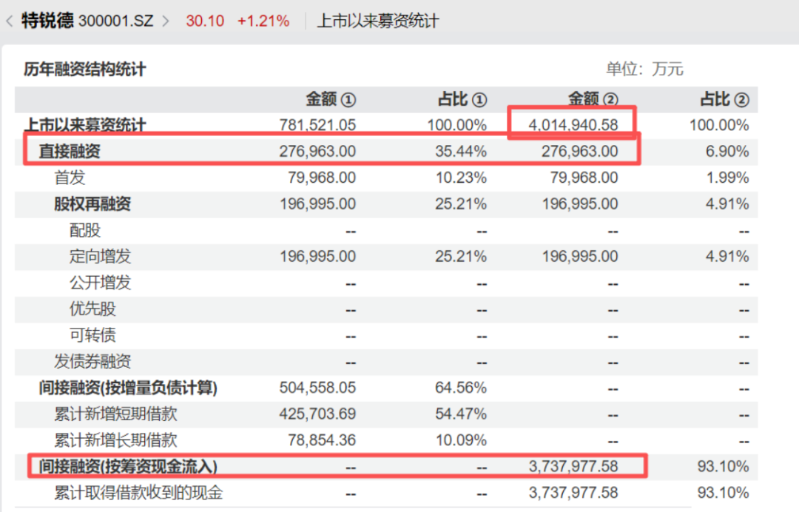Click the total value 4,014,940.58

coord(575,125)
